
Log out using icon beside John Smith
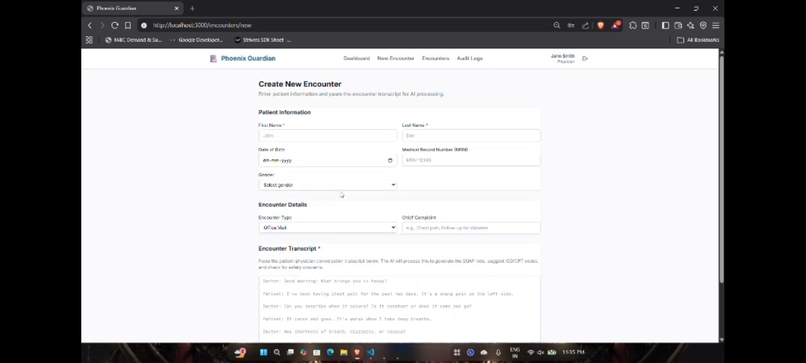(x=585, y=59)
